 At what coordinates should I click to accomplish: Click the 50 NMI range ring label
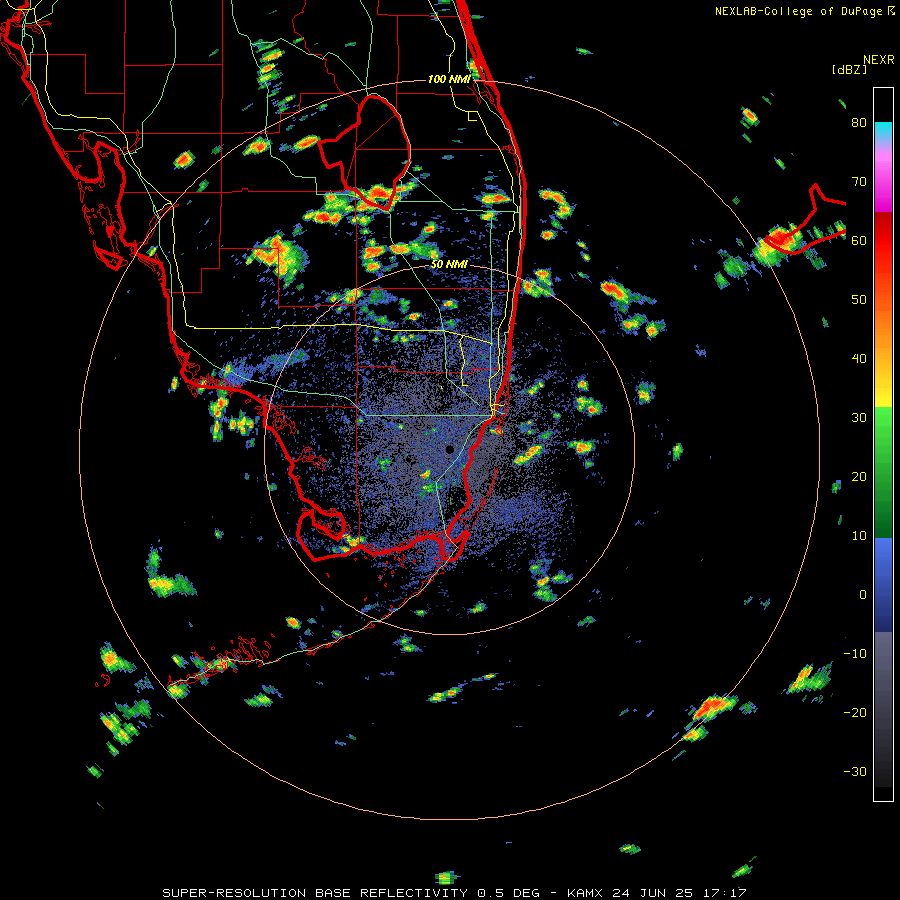[449, 265]
